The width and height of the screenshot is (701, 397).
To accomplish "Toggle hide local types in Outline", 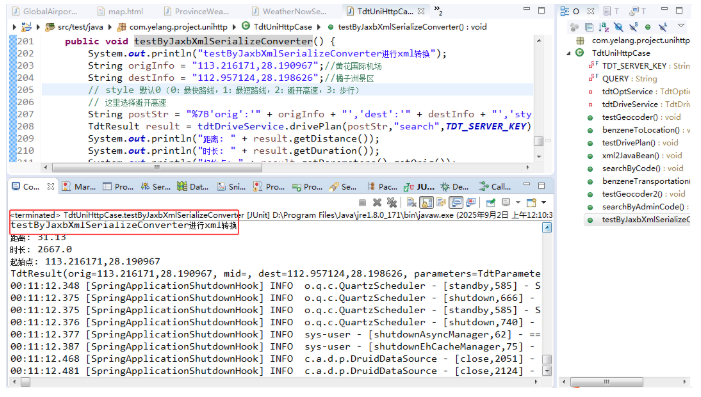I will click(x=663, y=27).
